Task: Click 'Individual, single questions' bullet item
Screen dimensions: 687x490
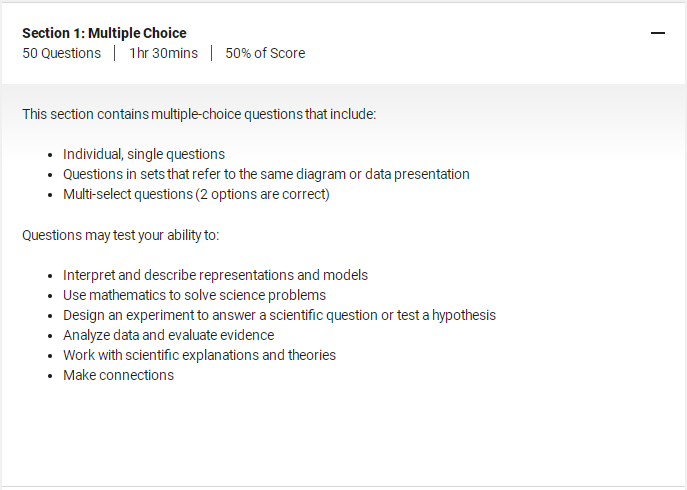Action: pos(144,154)
